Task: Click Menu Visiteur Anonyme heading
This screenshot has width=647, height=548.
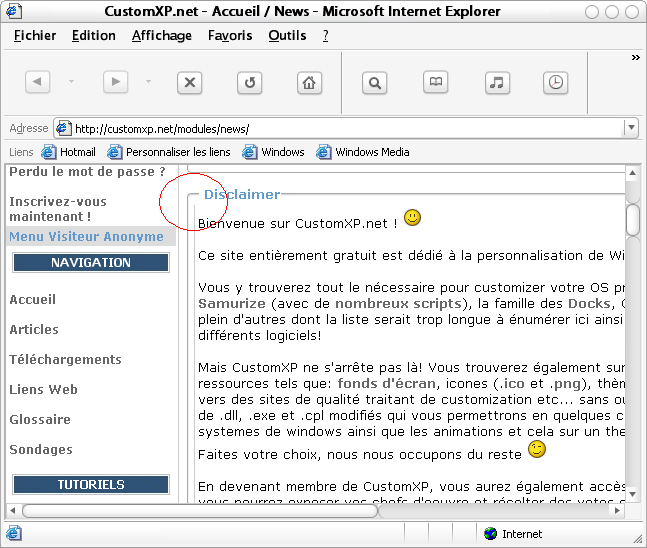Action: pyautogui.click(x=87, y=236)
